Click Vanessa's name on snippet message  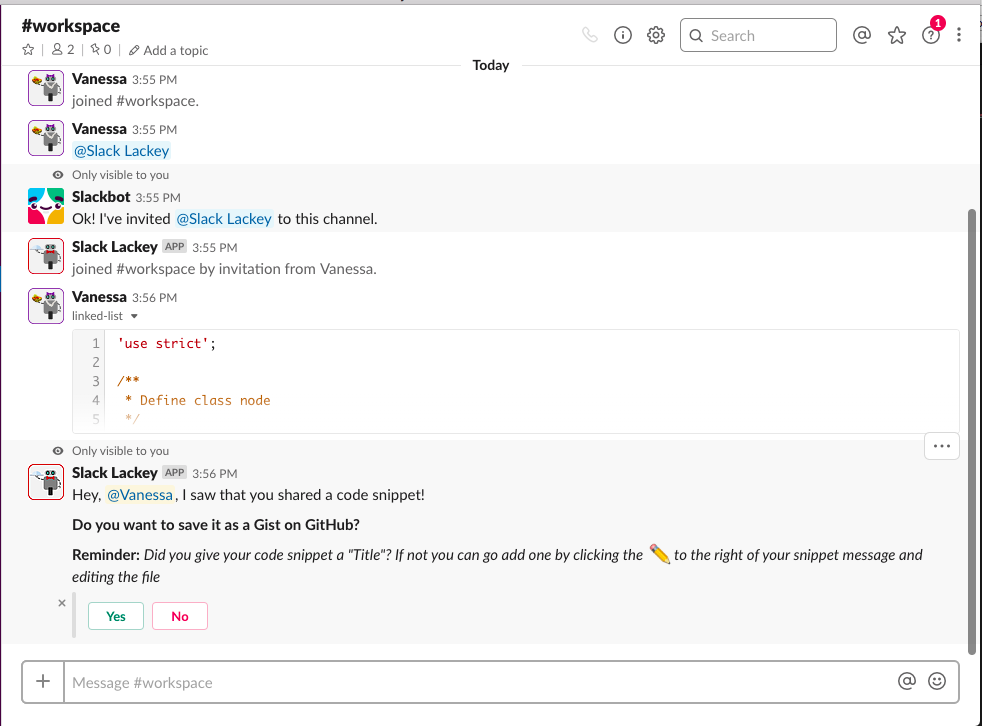(99, 297)
